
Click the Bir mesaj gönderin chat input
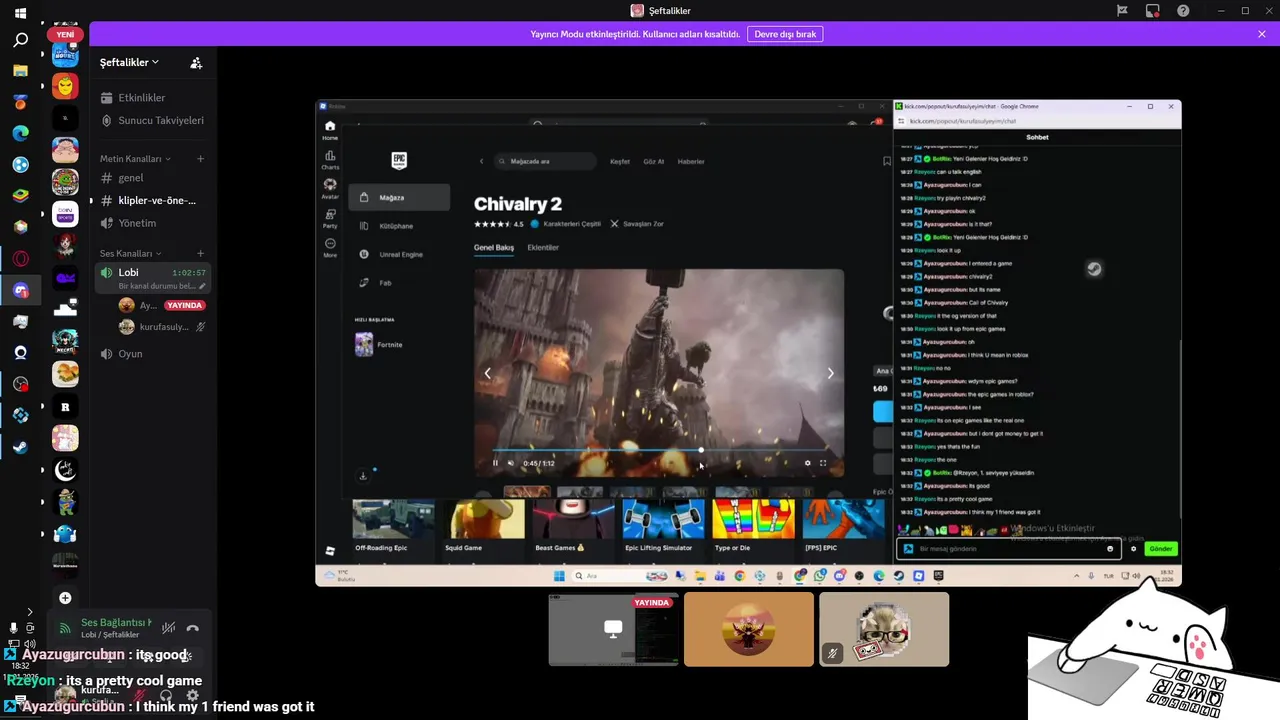tap(1008, 548)
